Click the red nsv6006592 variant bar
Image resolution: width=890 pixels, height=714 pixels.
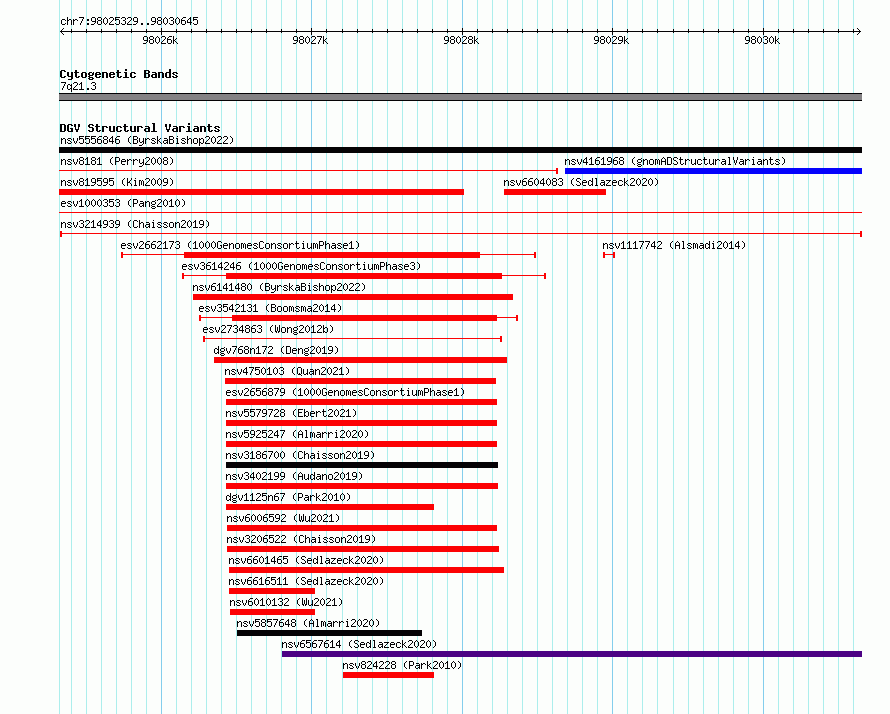click(362, 528)
